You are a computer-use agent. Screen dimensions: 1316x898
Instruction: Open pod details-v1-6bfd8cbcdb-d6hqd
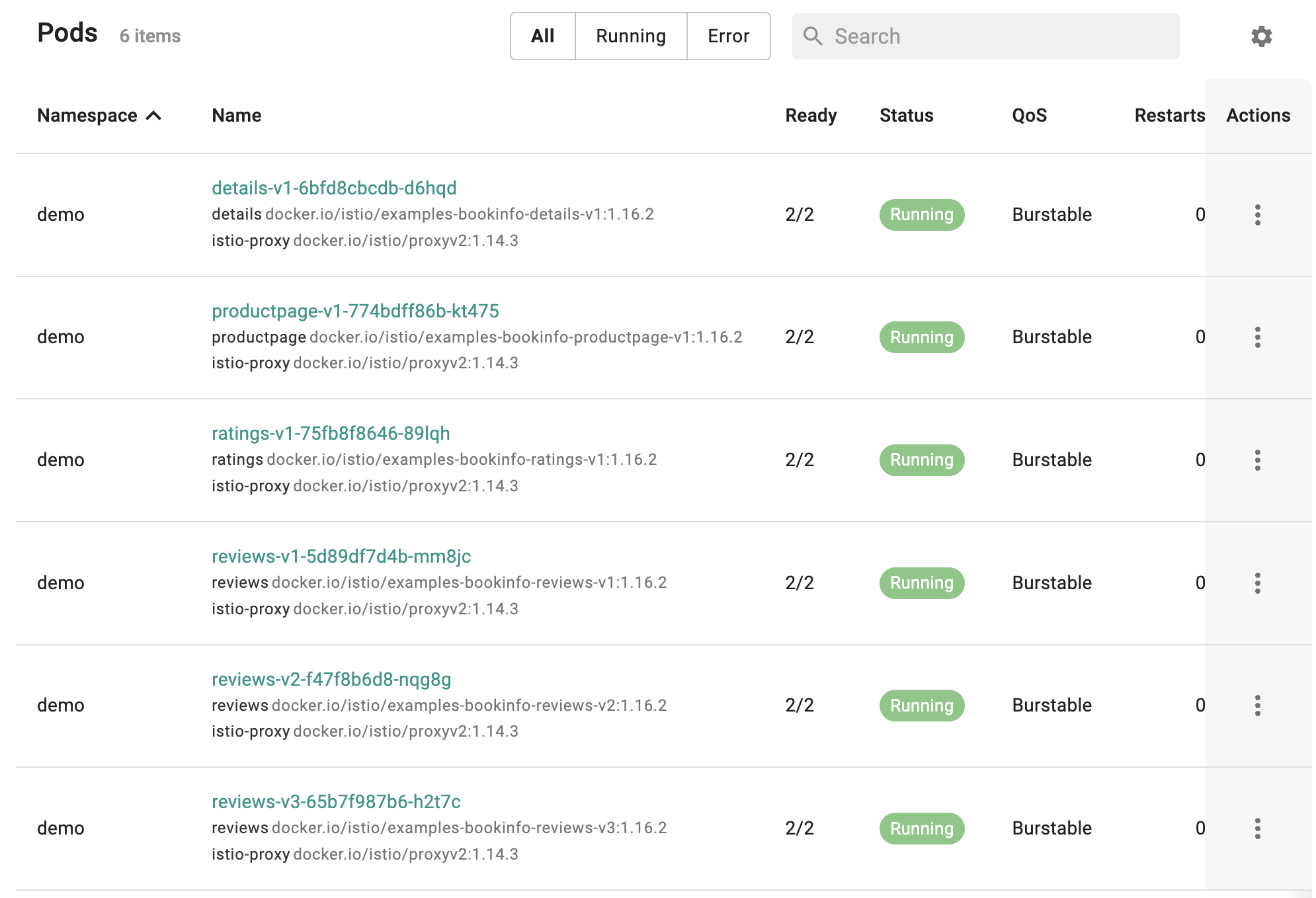click(x=334, y=188)
